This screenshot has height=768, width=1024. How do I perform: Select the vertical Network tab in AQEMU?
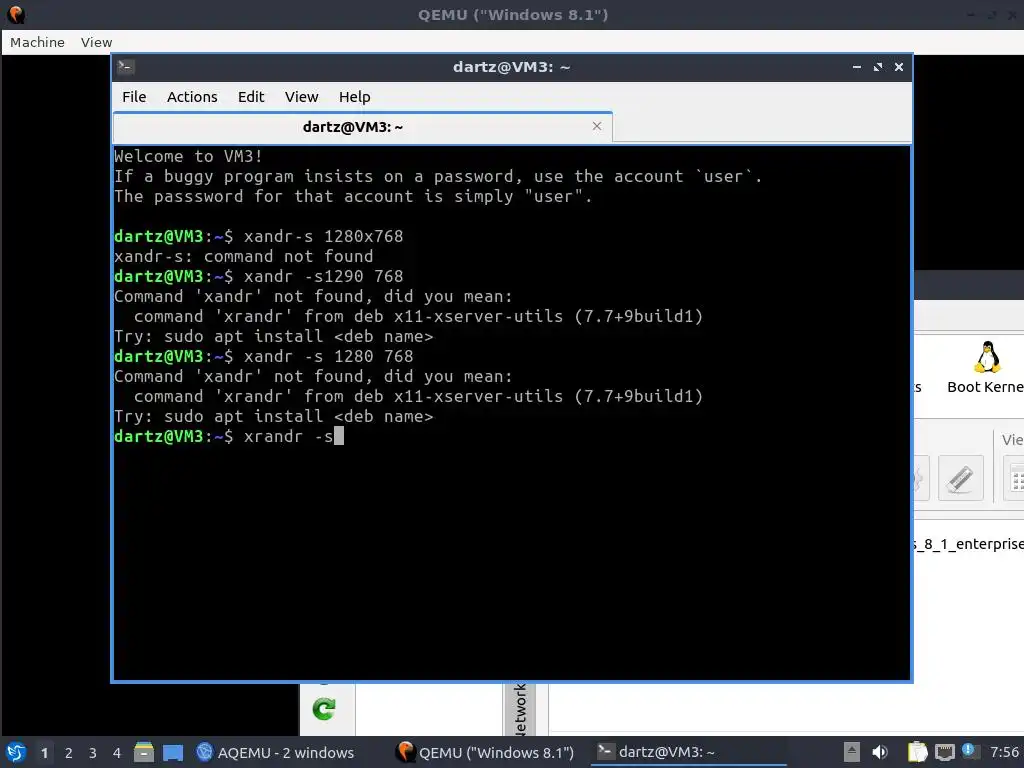520,709
